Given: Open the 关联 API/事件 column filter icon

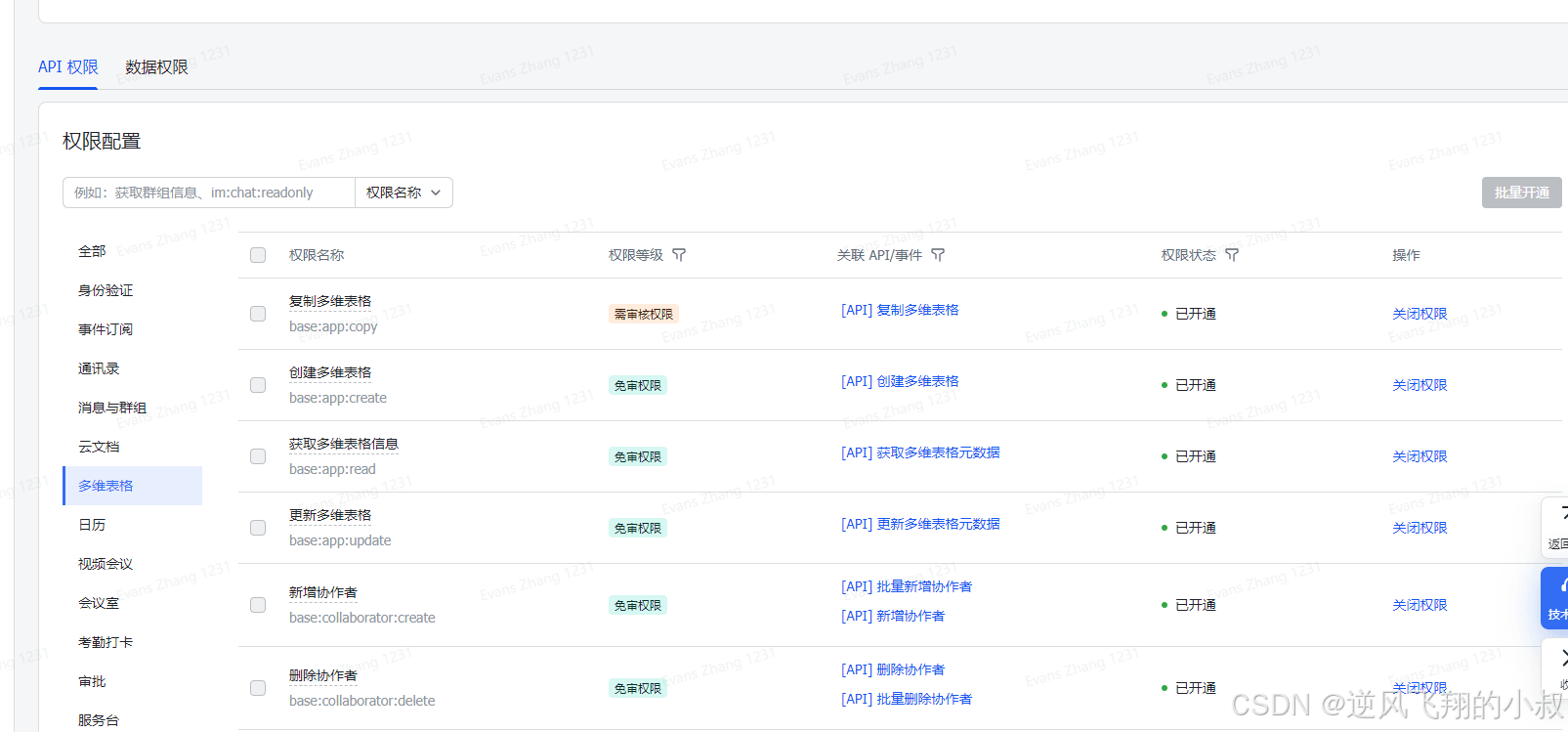Looking at the screenshot, I should (x=938, y=255).
